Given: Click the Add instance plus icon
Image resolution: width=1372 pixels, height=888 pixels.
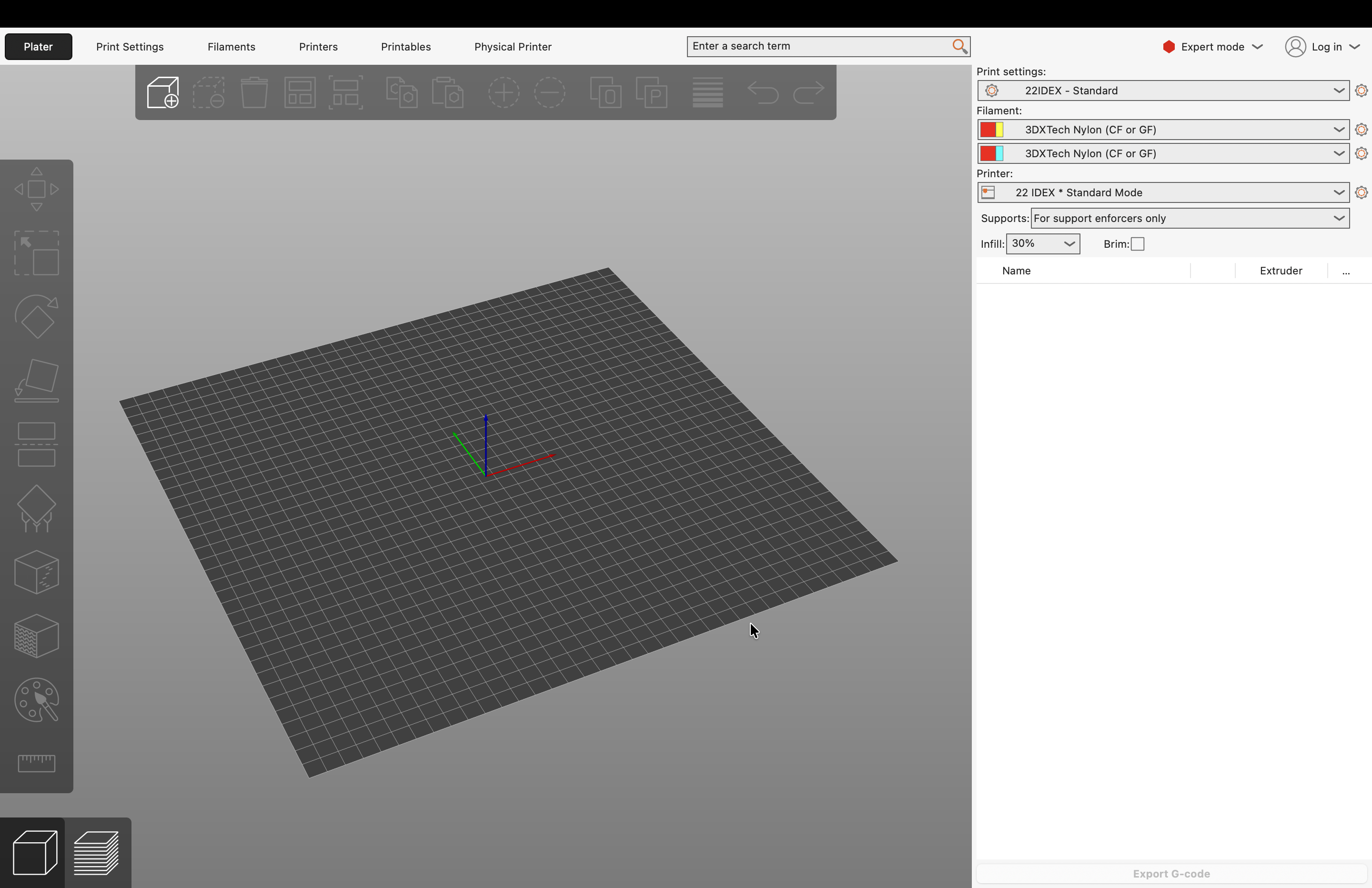Looking at the screenshot, I should pyautogui.click(x=504, y=92).
